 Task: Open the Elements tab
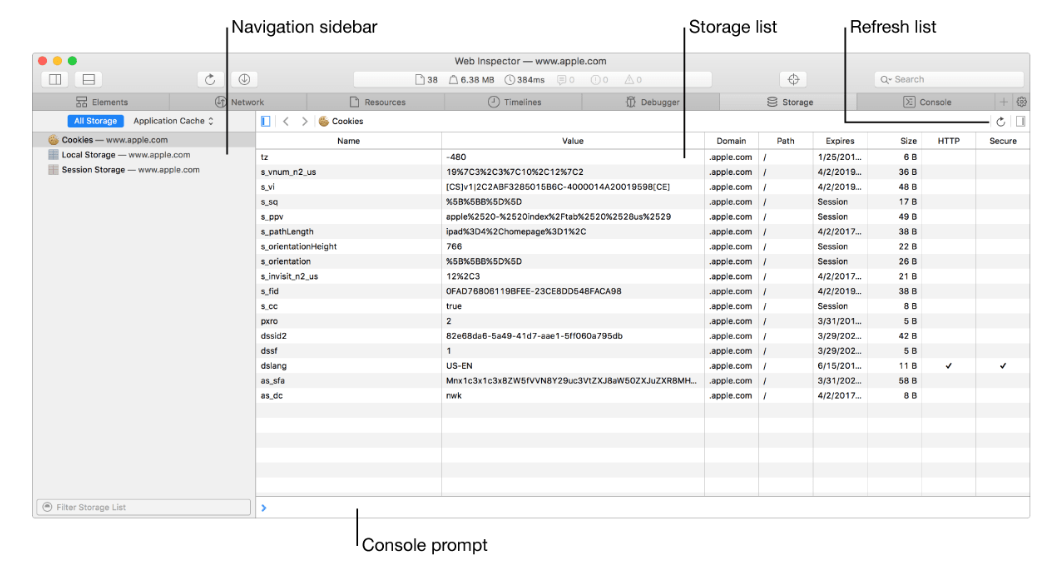[102, 102]
